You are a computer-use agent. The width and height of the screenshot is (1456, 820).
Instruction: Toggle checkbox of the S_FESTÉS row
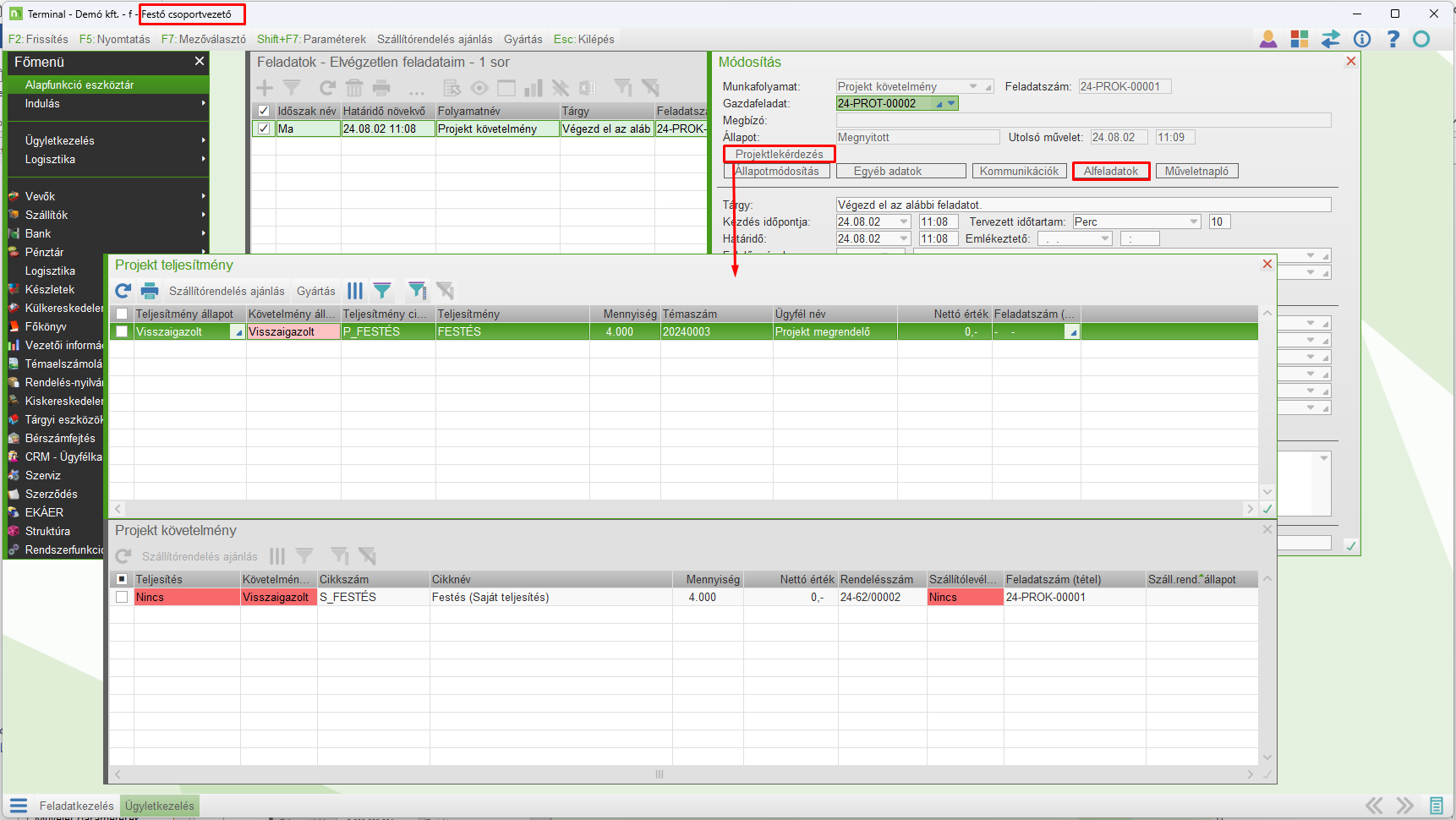122,597
